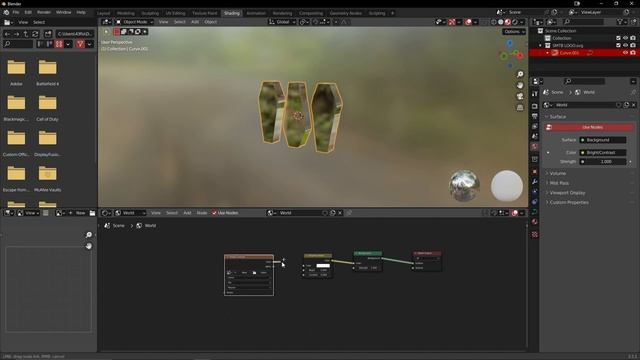
Task: Toggle Use Nodes checkbox in node editor
Action: point(214,213)
